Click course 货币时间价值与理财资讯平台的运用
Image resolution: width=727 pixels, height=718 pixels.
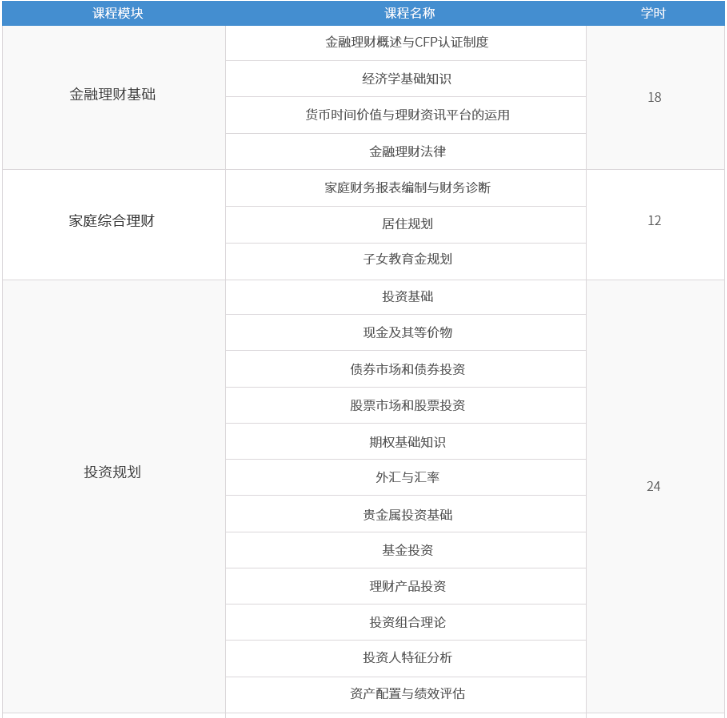407,114
